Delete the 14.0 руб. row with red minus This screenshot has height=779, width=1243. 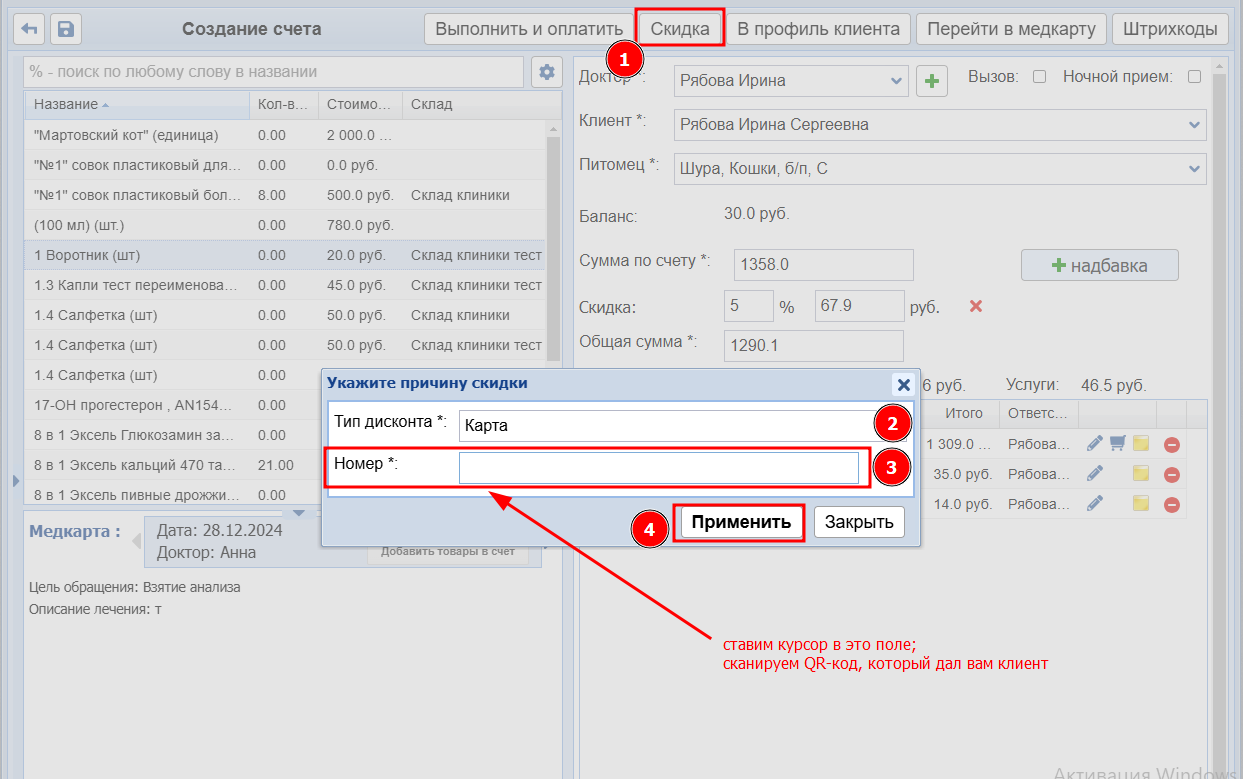tap(1171, 504)
